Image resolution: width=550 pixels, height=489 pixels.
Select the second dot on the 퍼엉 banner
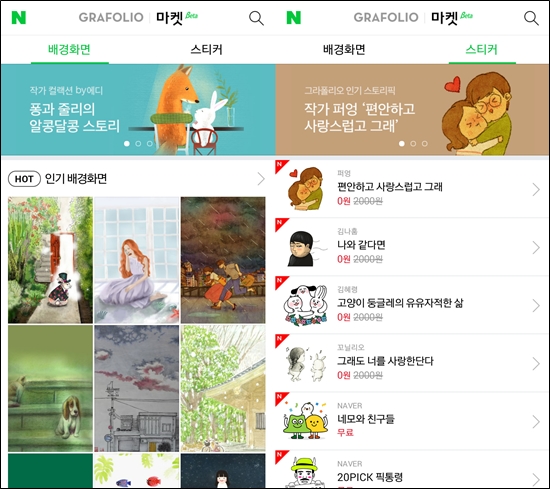[413, 143]
